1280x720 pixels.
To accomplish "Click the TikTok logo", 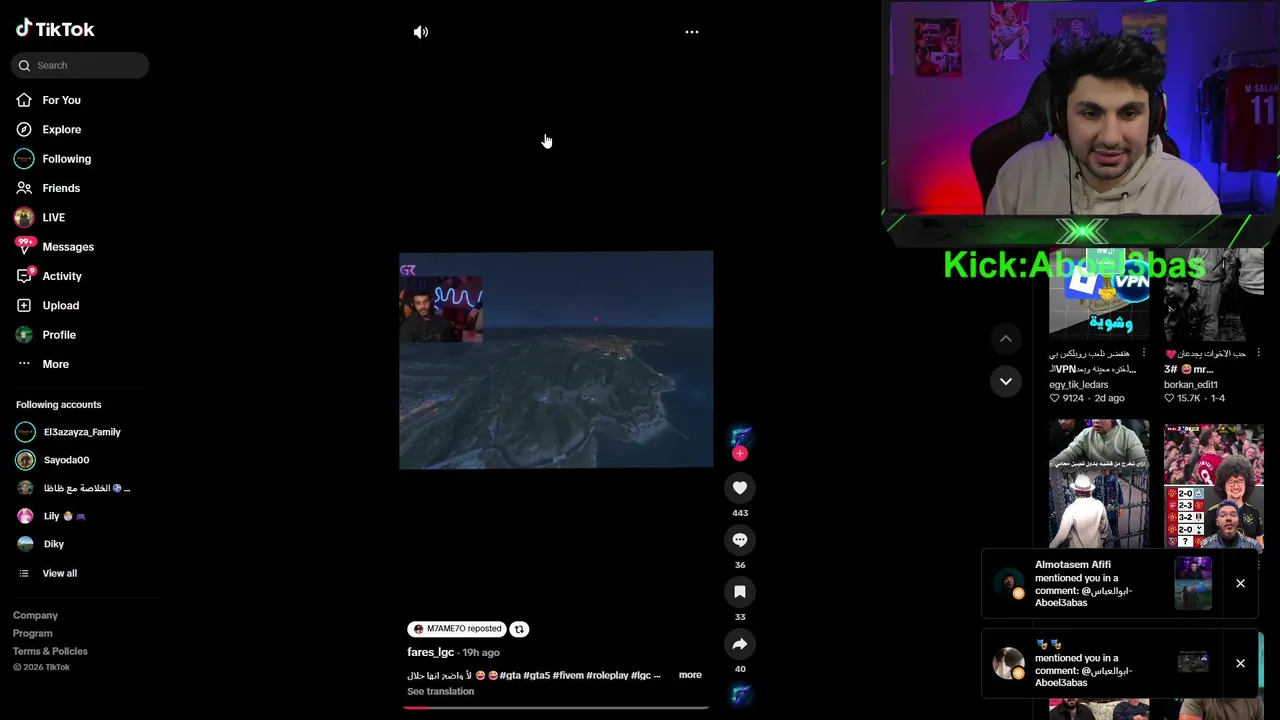I will [x=55, y=29].
